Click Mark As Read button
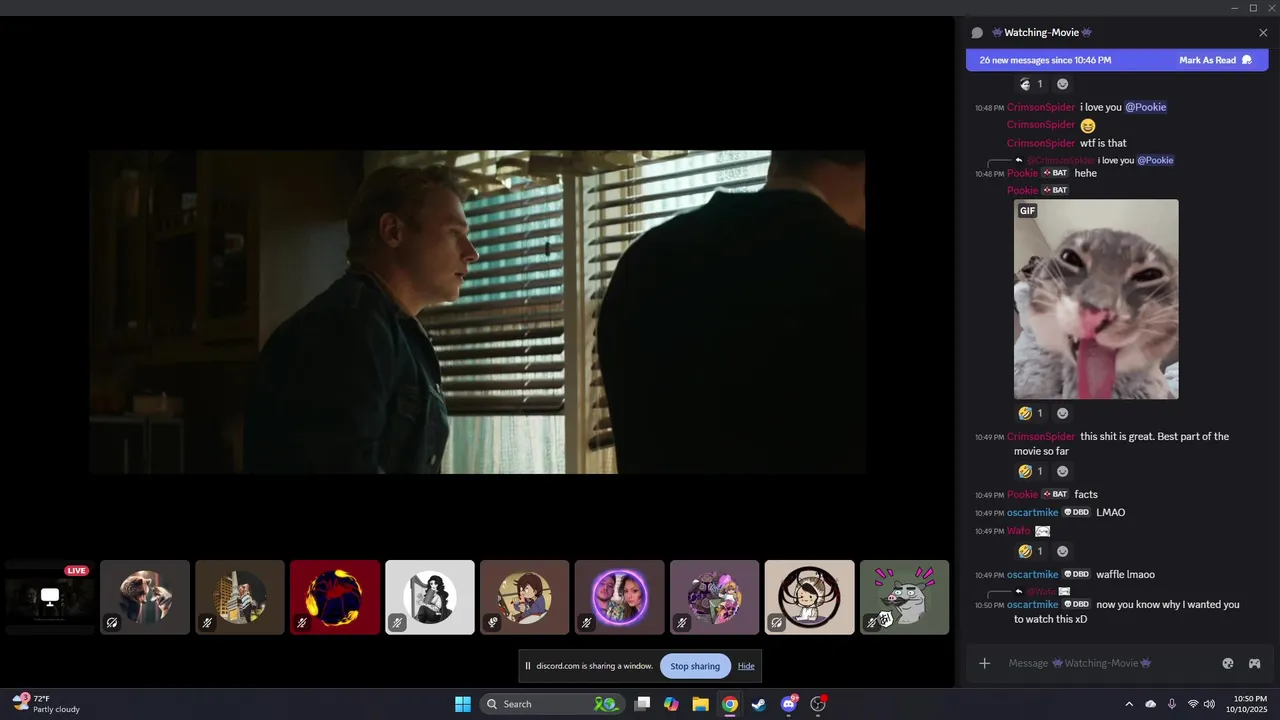Viewport: 1280px width, 720px height. click(x=1215, y=60)
